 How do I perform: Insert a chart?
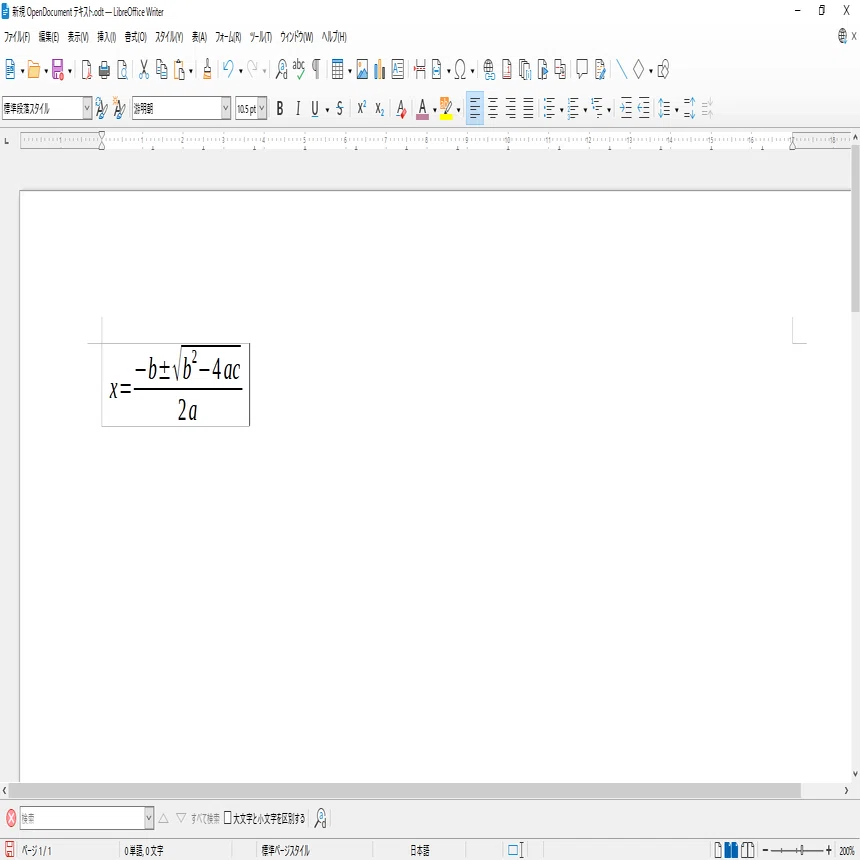click(x=380, y=70)
